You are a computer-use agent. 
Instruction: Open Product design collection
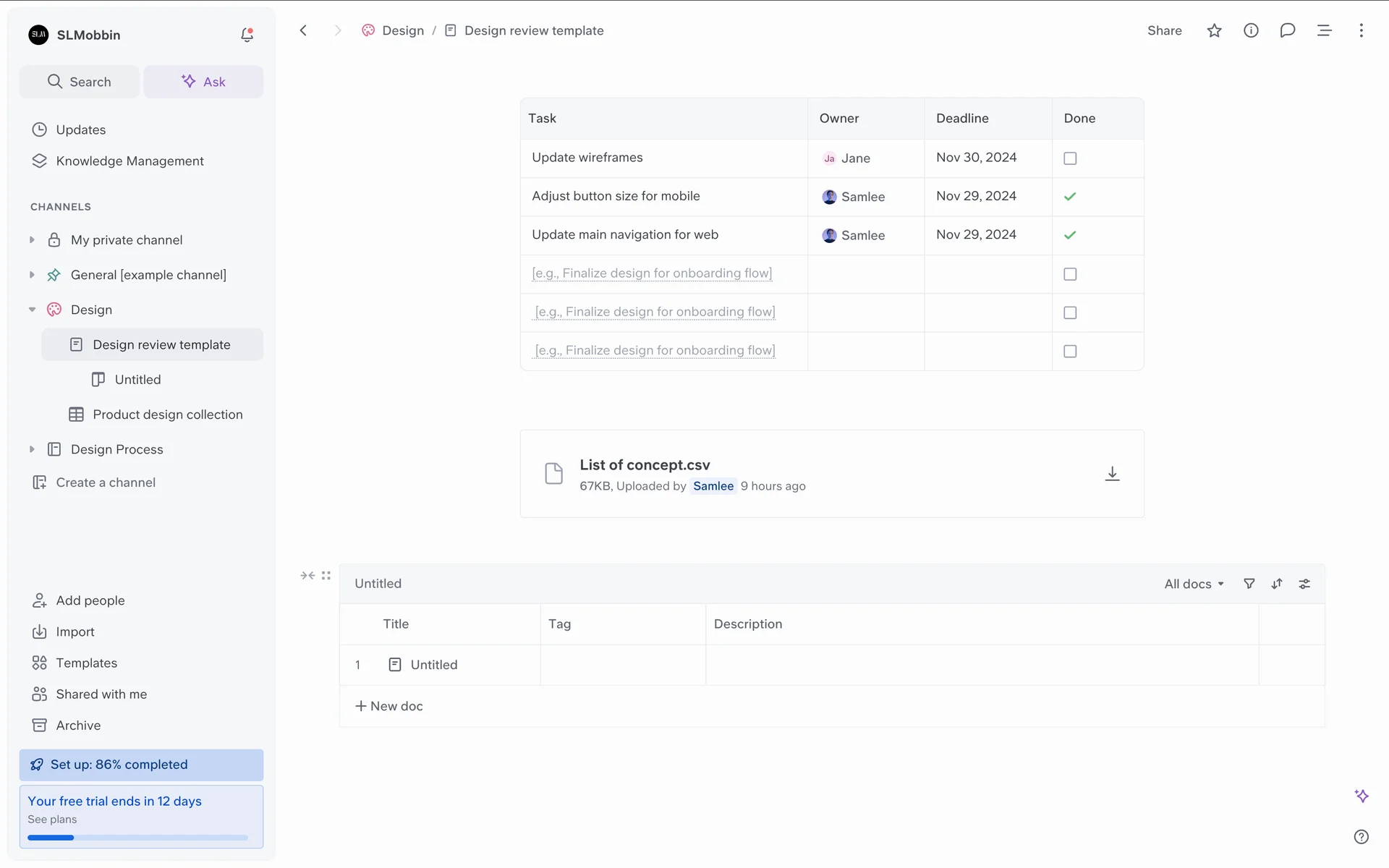pos(167,414)
